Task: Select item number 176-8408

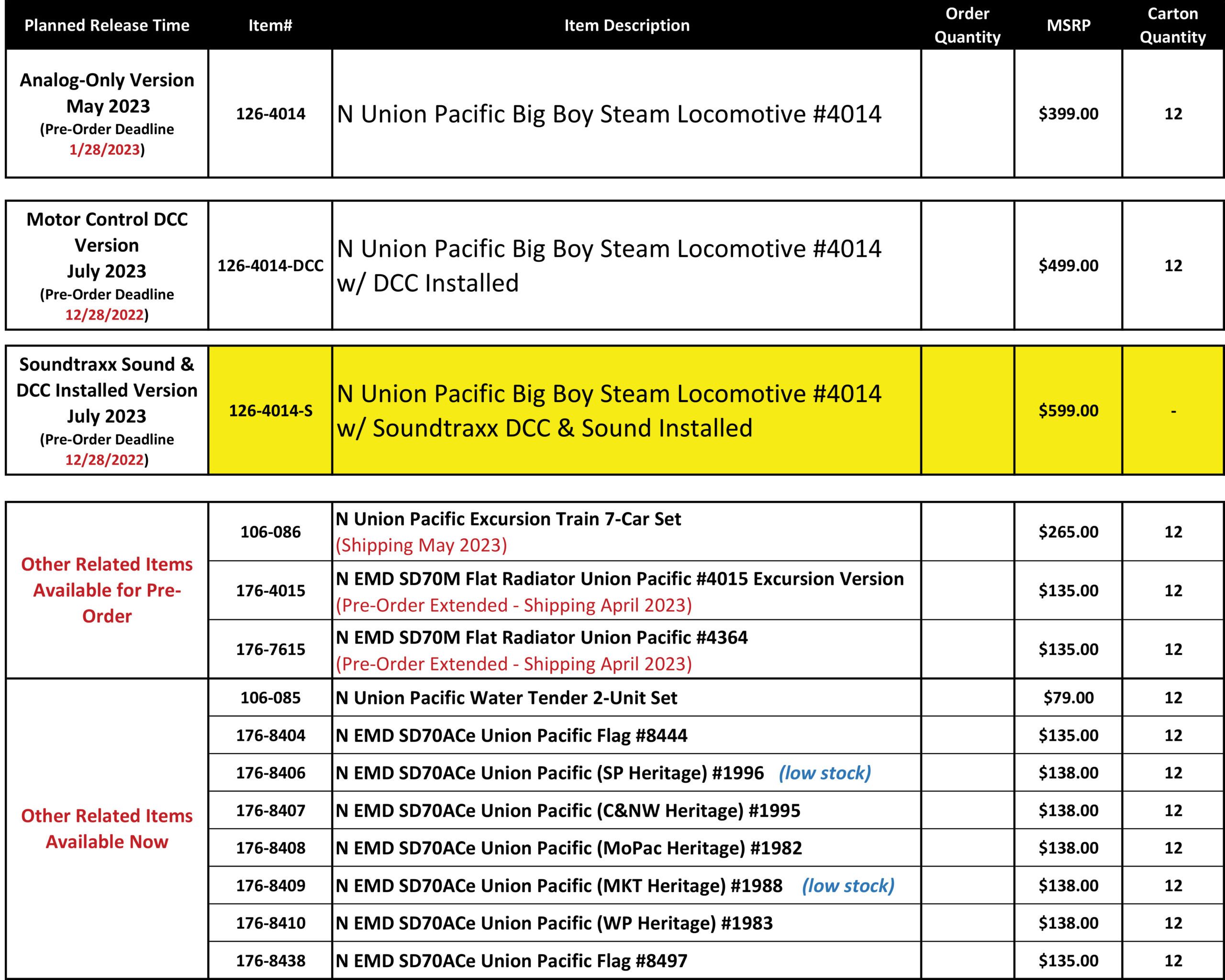Action: 270,848
